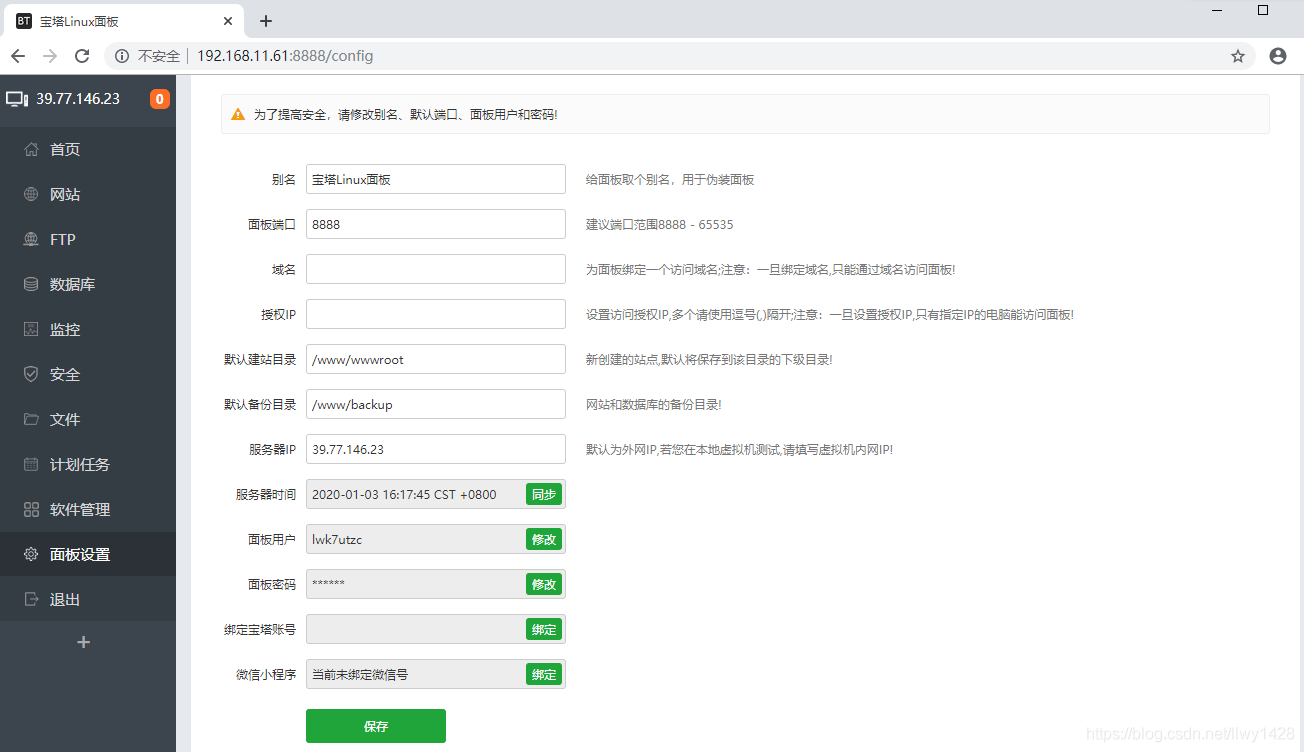
Task: Click the 服务器IP field 39.77.146.23
Action: point(436,449)
